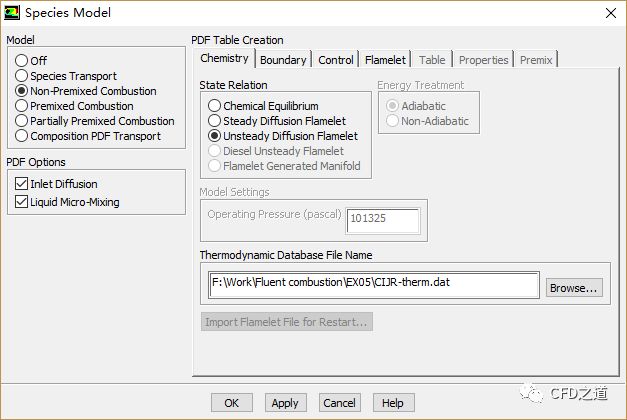The width and height of the screenshot is (627, 420).
Task: Click the Apply button
Action: [285, 403]
